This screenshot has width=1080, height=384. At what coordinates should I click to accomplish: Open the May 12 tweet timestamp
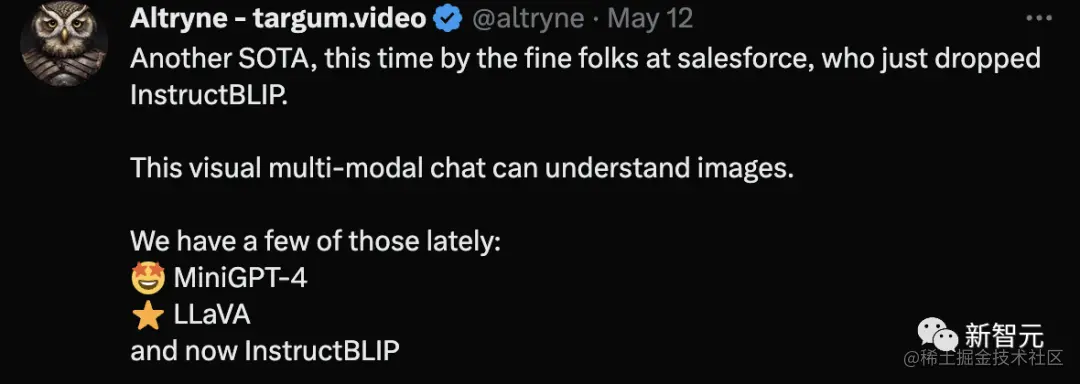[650, 19]
